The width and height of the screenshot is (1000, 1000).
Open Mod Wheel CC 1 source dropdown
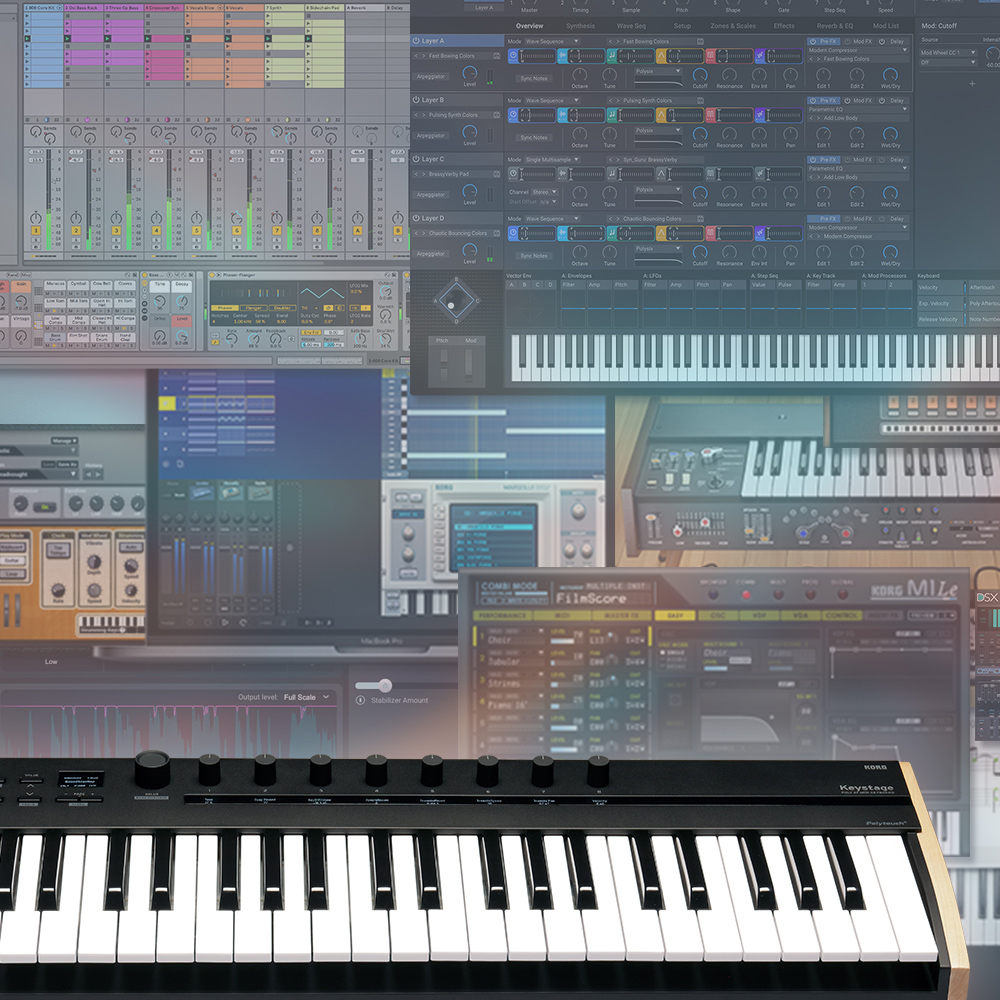pyautogui.click(x=948, y=52)
